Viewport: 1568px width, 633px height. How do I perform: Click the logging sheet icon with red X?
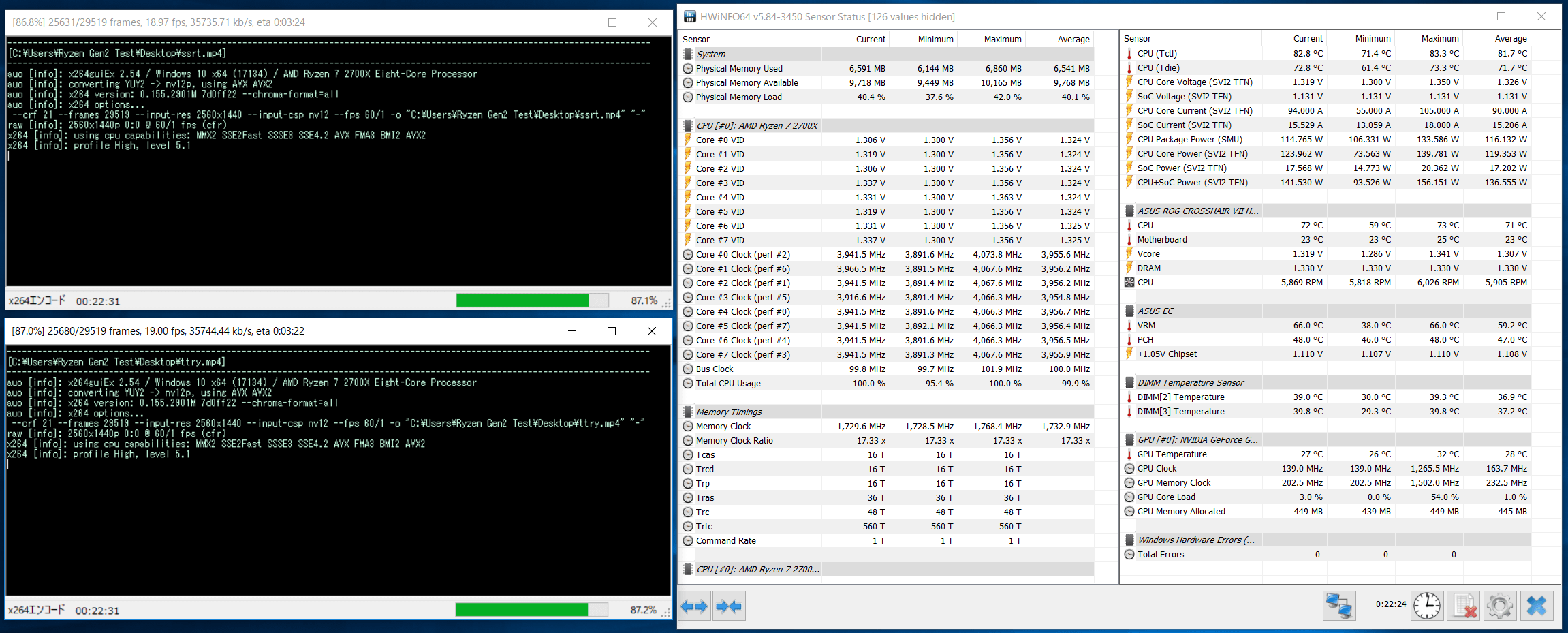[x=1463, y=605]
